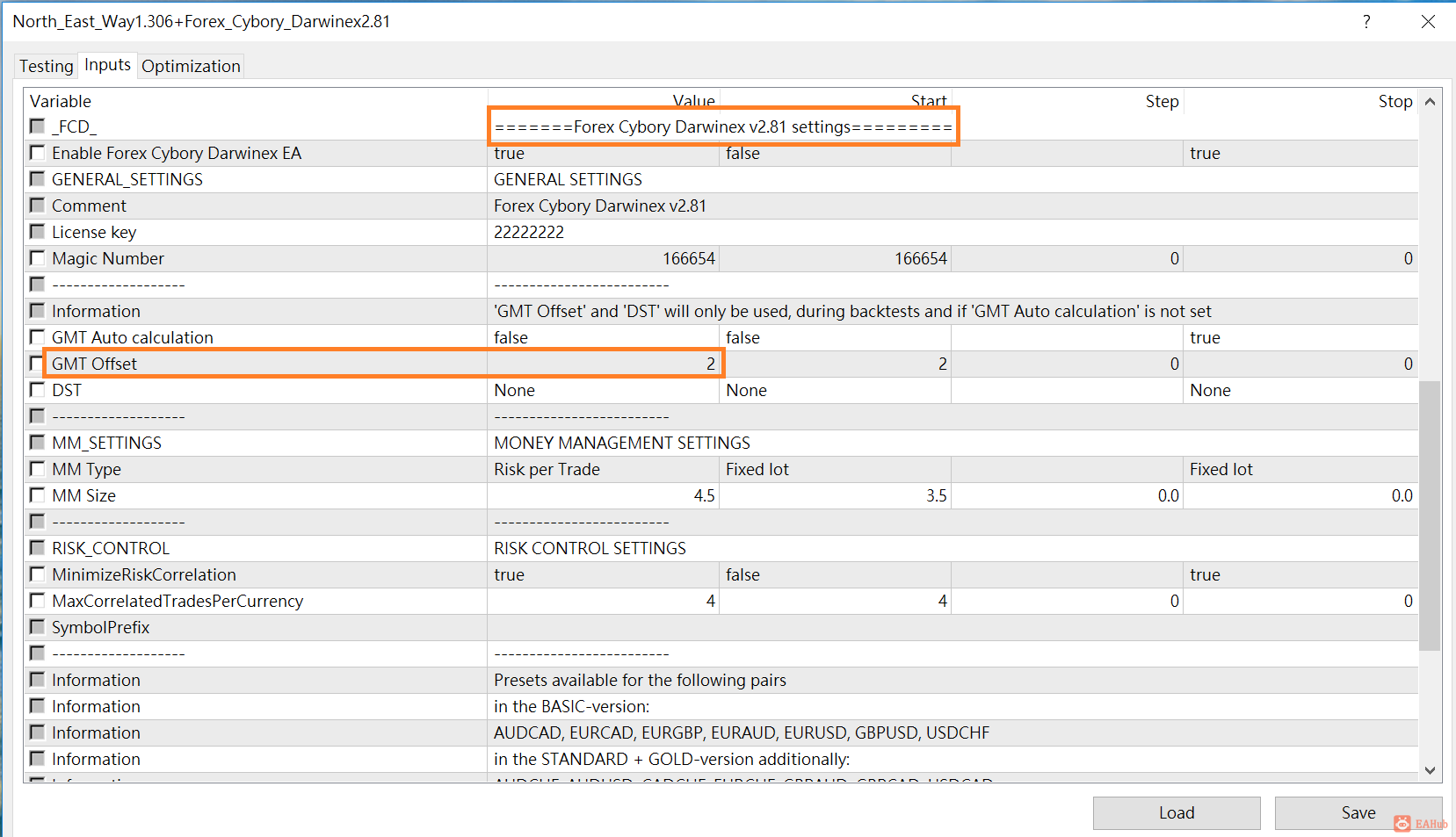Check the MM_SETTINGS row checkbox
The image size is (1456, 837).
pyautogui.click(x=37, y=443)
